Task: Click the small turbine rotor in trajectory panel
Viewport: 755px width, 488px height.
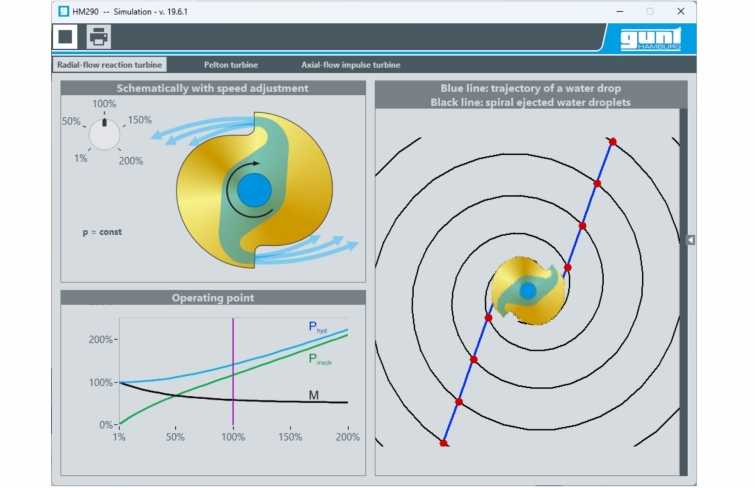Action: click(528, 290)
